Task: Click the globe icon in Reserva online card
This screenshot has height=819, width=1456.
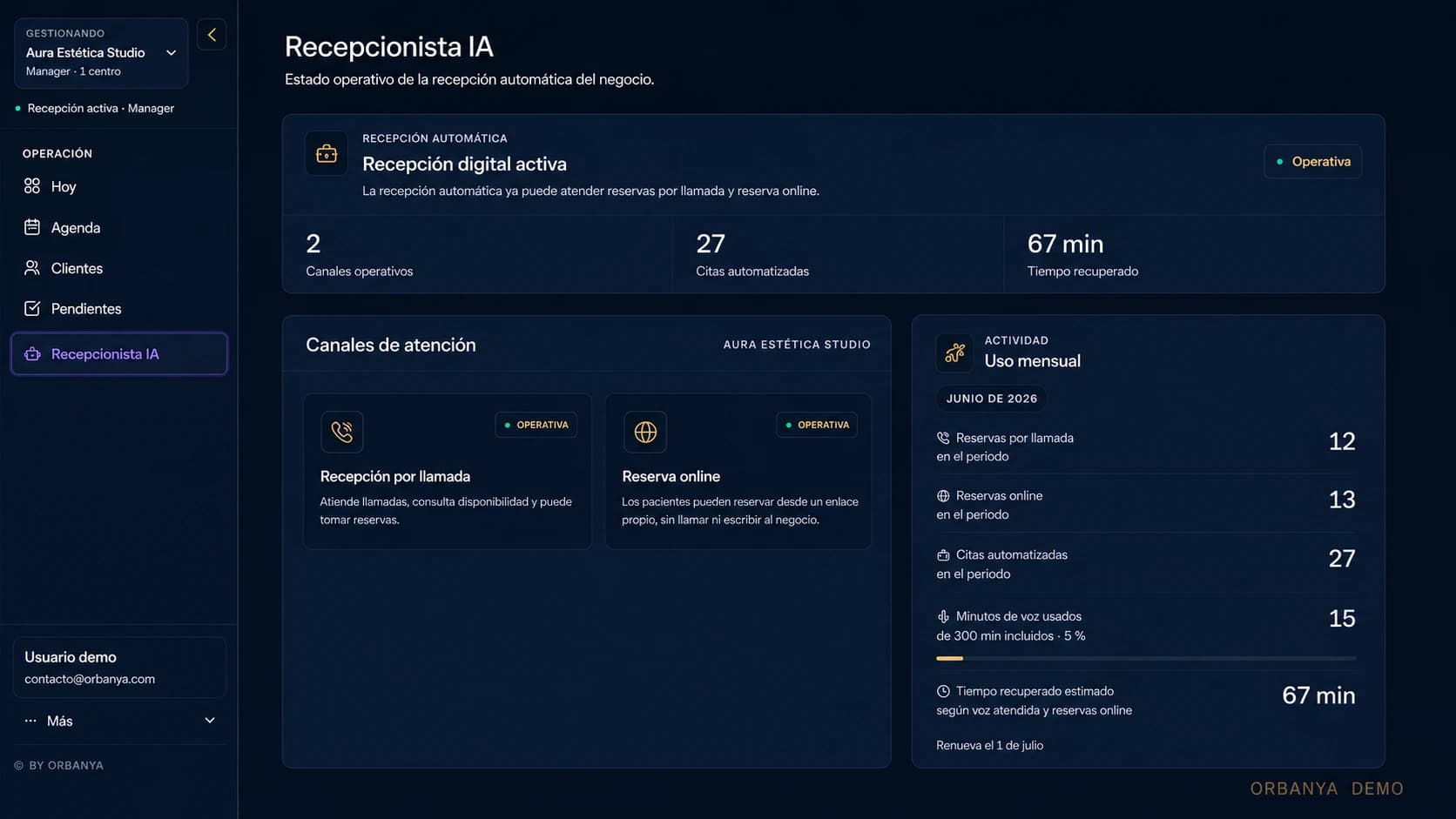Action: tap(645, 432)
